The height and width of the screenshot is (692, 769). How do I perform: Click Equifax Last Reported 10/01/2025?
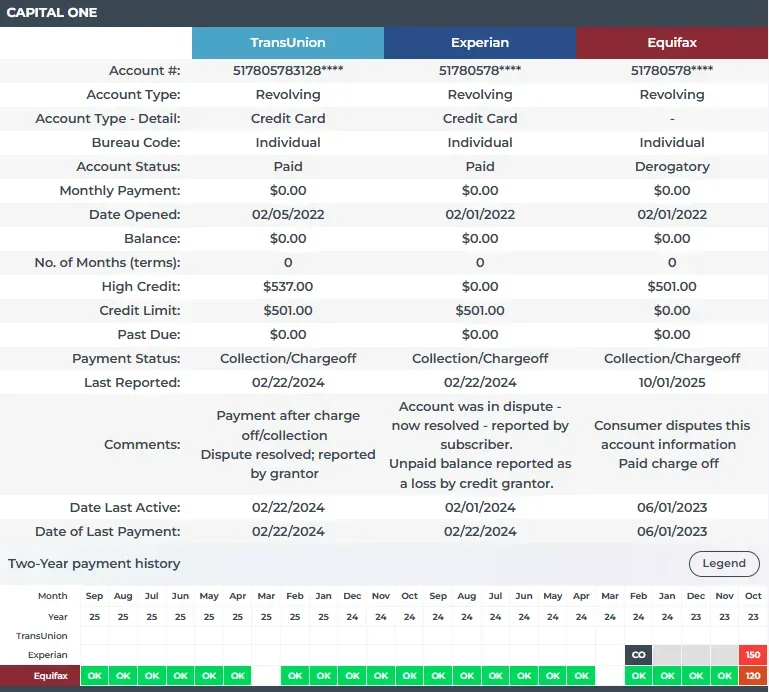[x=672, y=383]
